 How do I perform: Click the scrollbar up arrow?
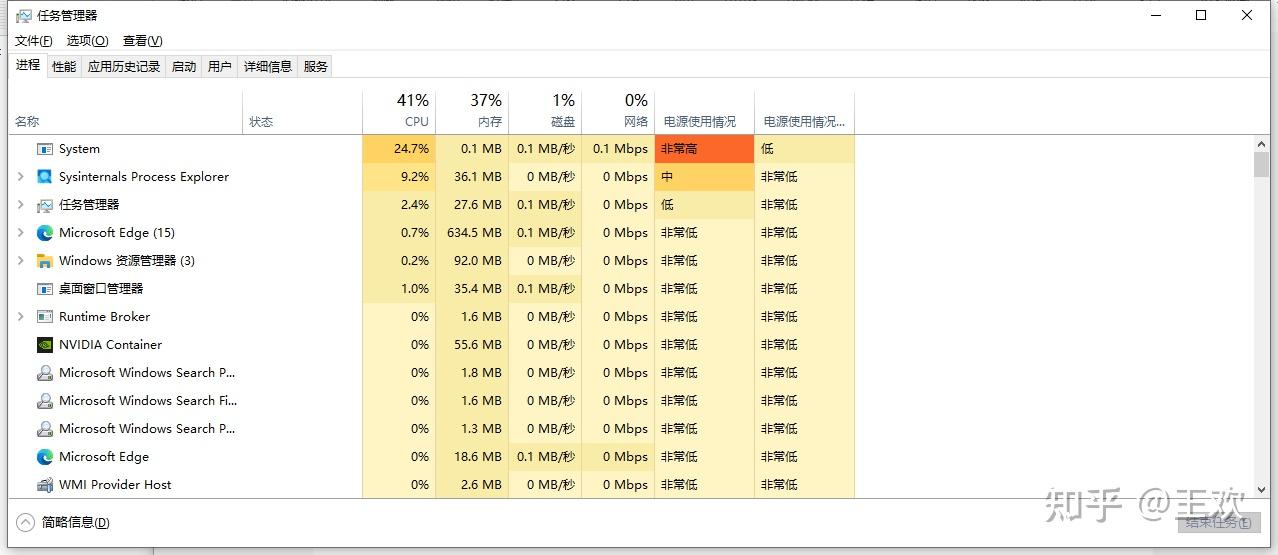click(1261, 144)
